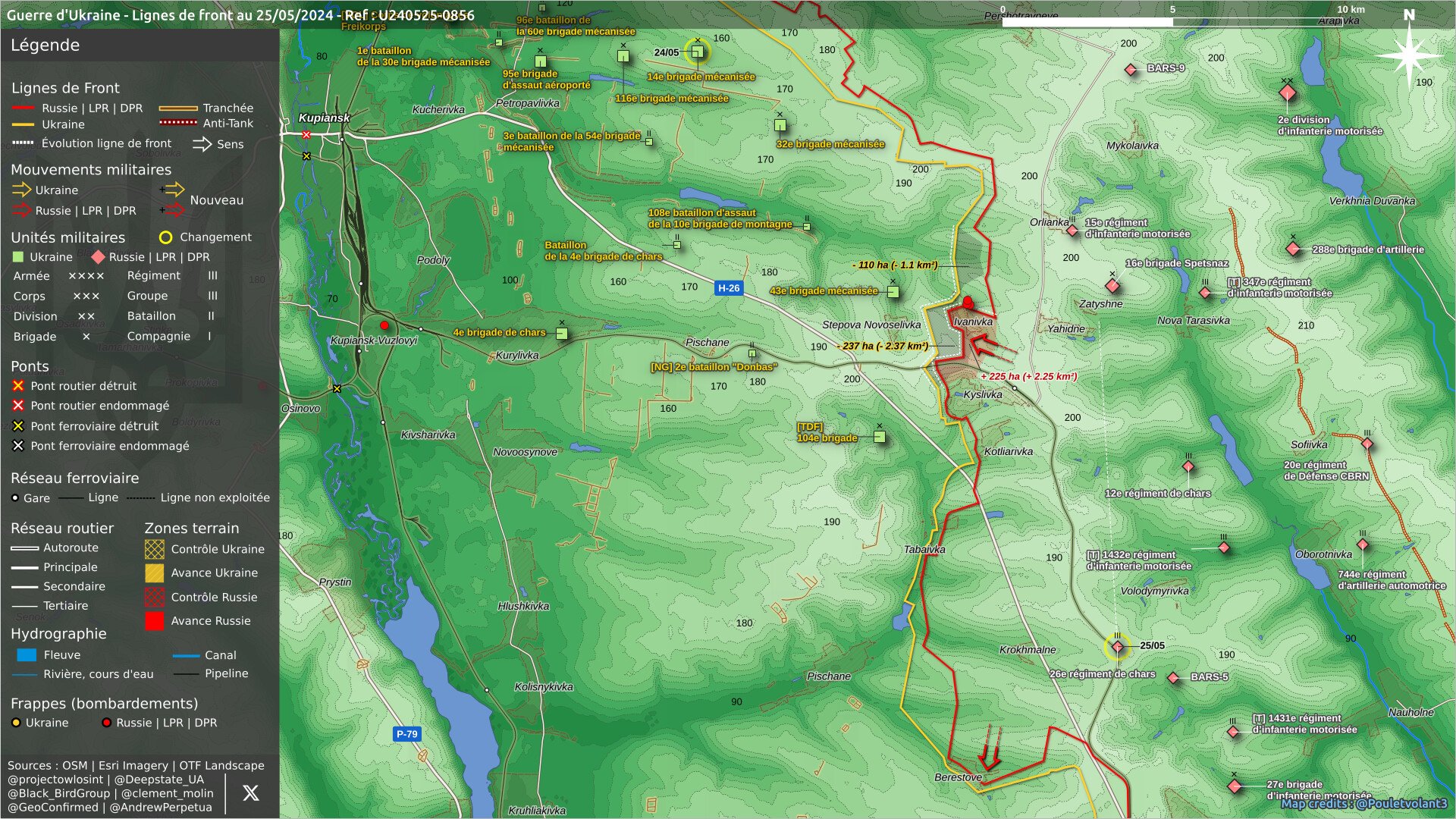Click the yellow 'Changement' circle in legend
The image size is (1456, 819).
pyautogui.click(x=165, y=237)
